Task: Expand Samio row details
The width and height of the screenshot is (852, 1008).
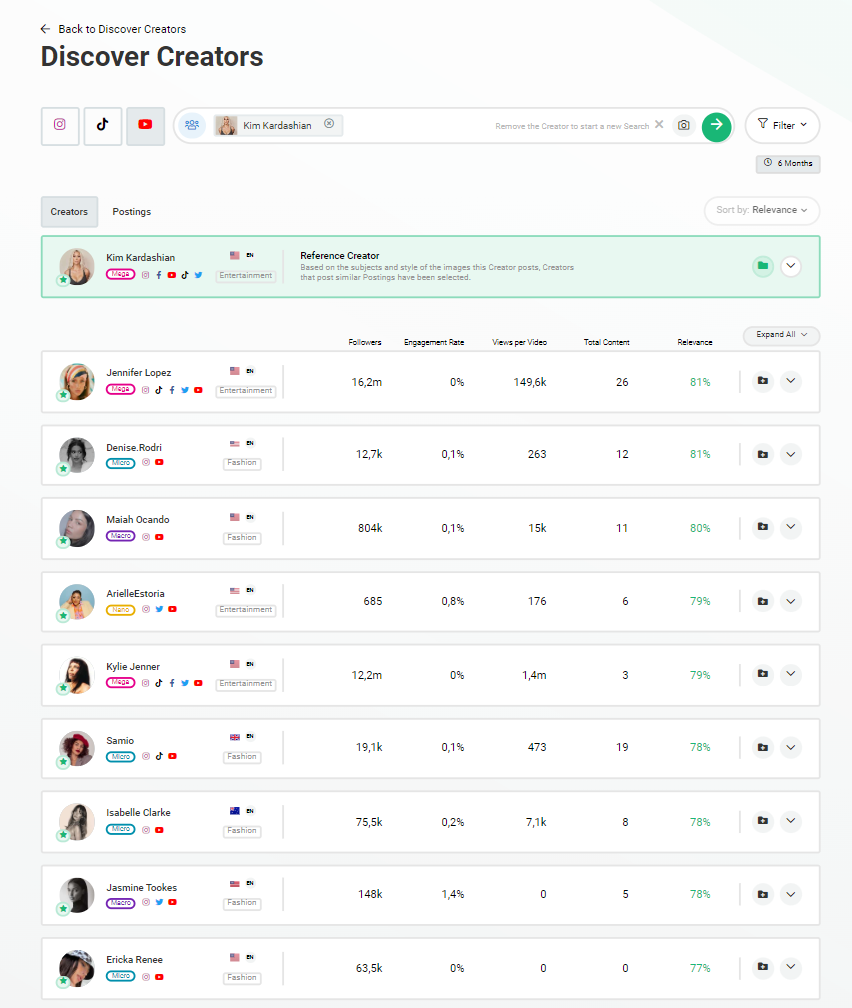Action: click(x=791, y=747)
